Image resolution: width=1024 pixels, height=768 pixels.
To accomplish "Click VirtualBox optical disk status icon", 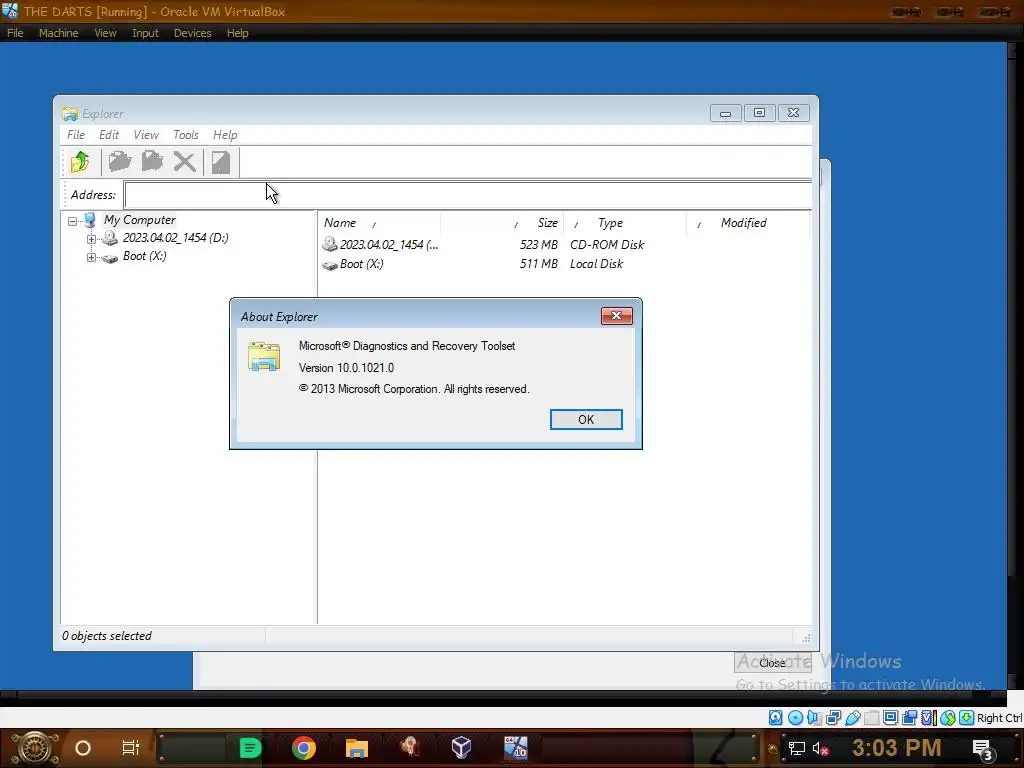I will [795, 718].
